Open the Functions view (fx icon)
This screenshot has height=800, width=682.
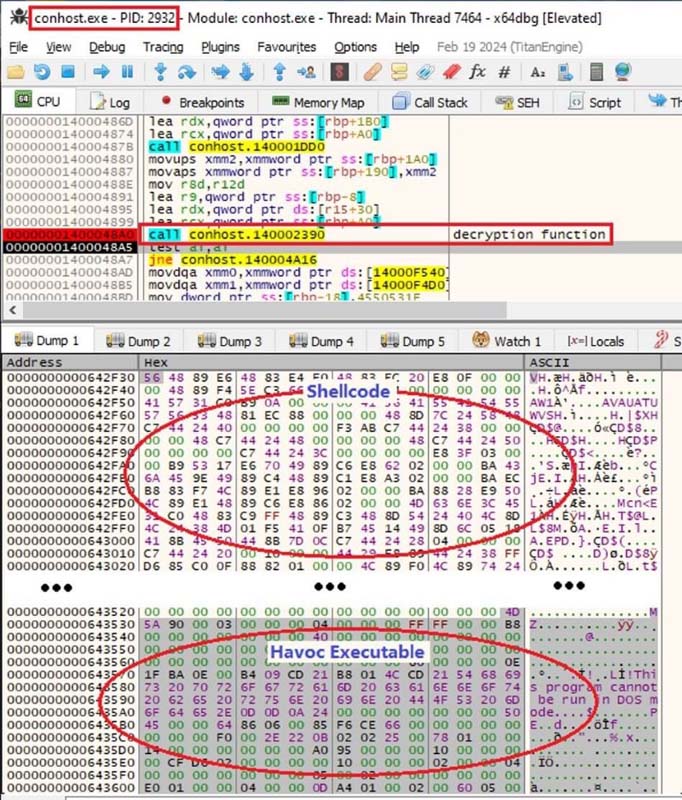tap(477, 72)
